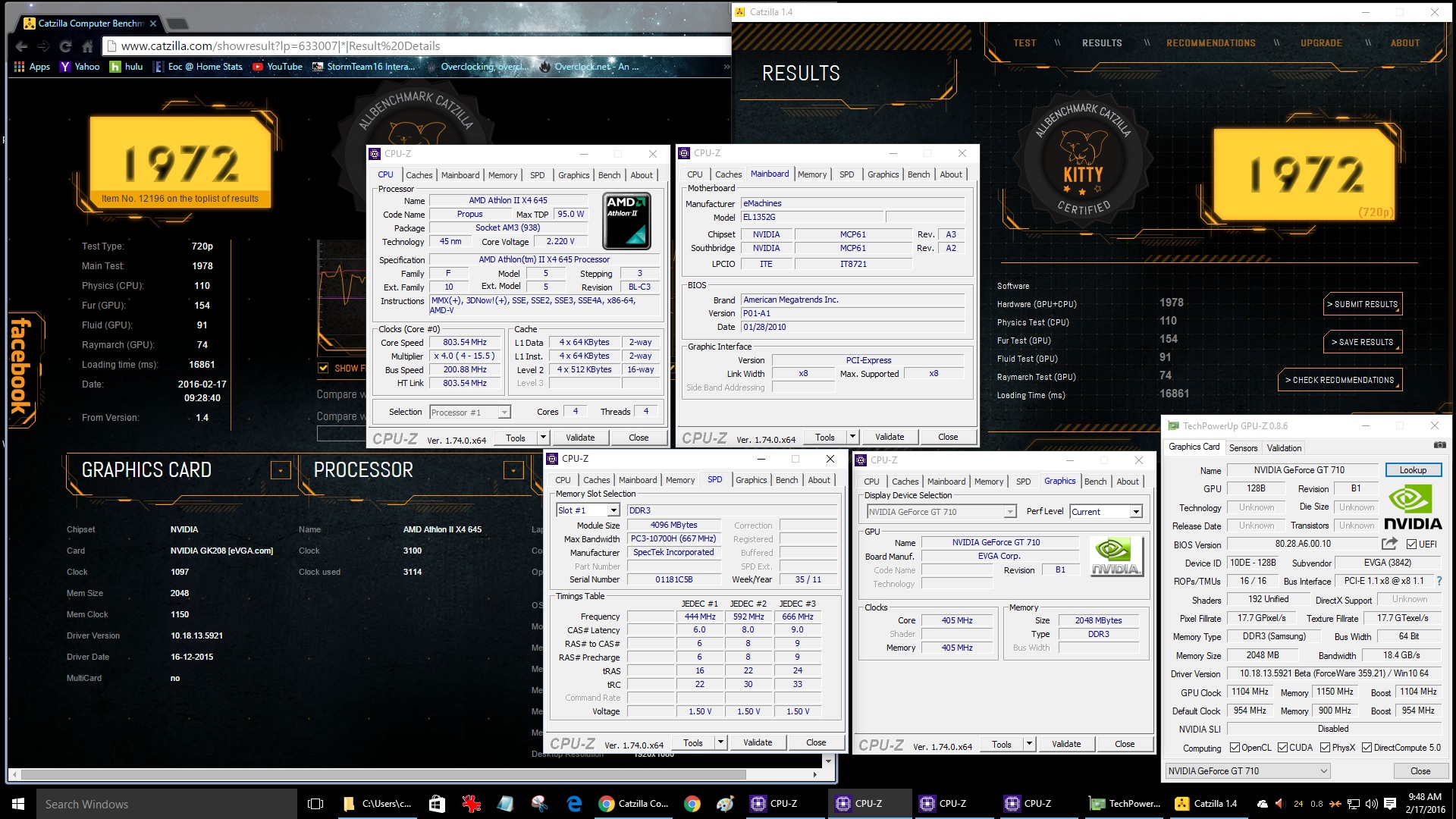Open Tools dropdown arrow in CPU-Z SPD window

[720, 742]
